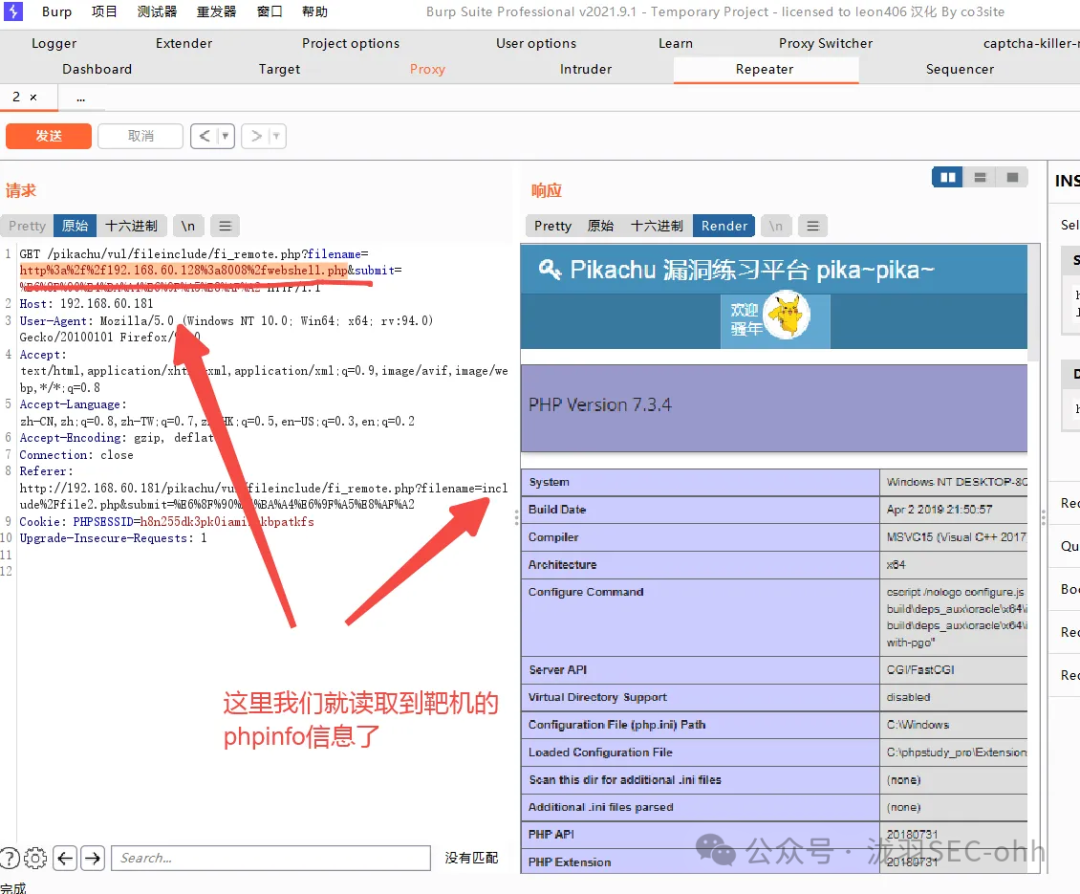Select the Build Date row label
The image size is (1080, 894).
pyautogui.click(x=557, y=510)
